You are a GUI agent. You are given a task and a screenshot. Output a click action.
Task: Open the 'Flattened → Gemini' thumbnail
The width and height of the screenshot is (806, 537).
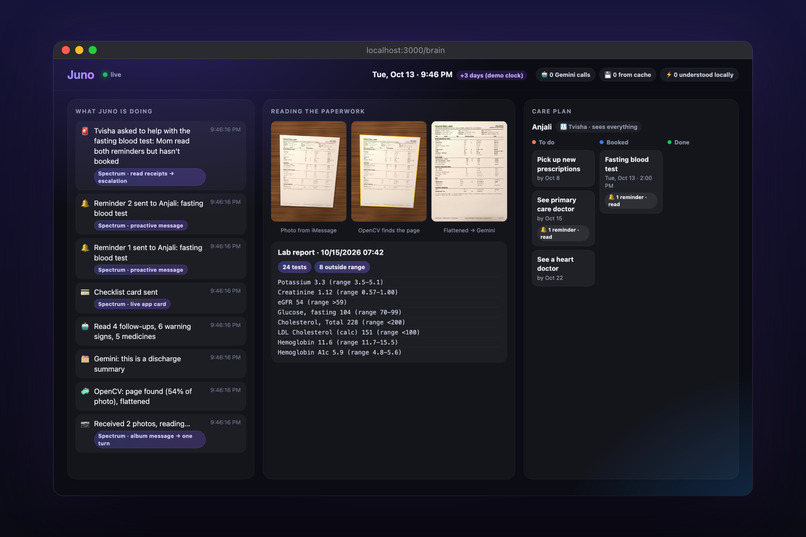(x=469, y=172)
